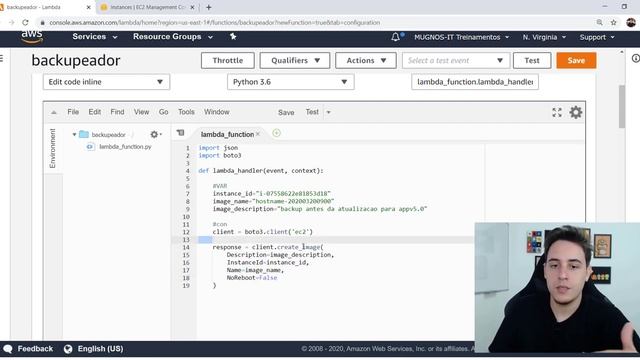The image size is (640, 360).
Task: Click the Throttle button
Action: pyautogui.click(x=228, y=60)
